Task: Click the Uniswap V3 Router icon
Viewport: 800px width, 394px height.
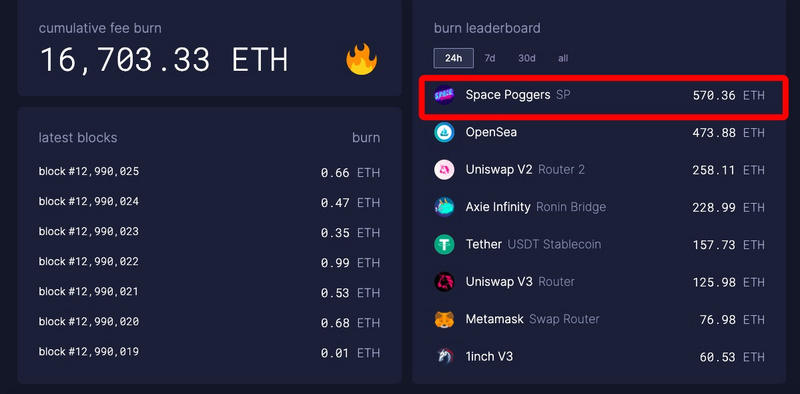Action: pos(444,282)
